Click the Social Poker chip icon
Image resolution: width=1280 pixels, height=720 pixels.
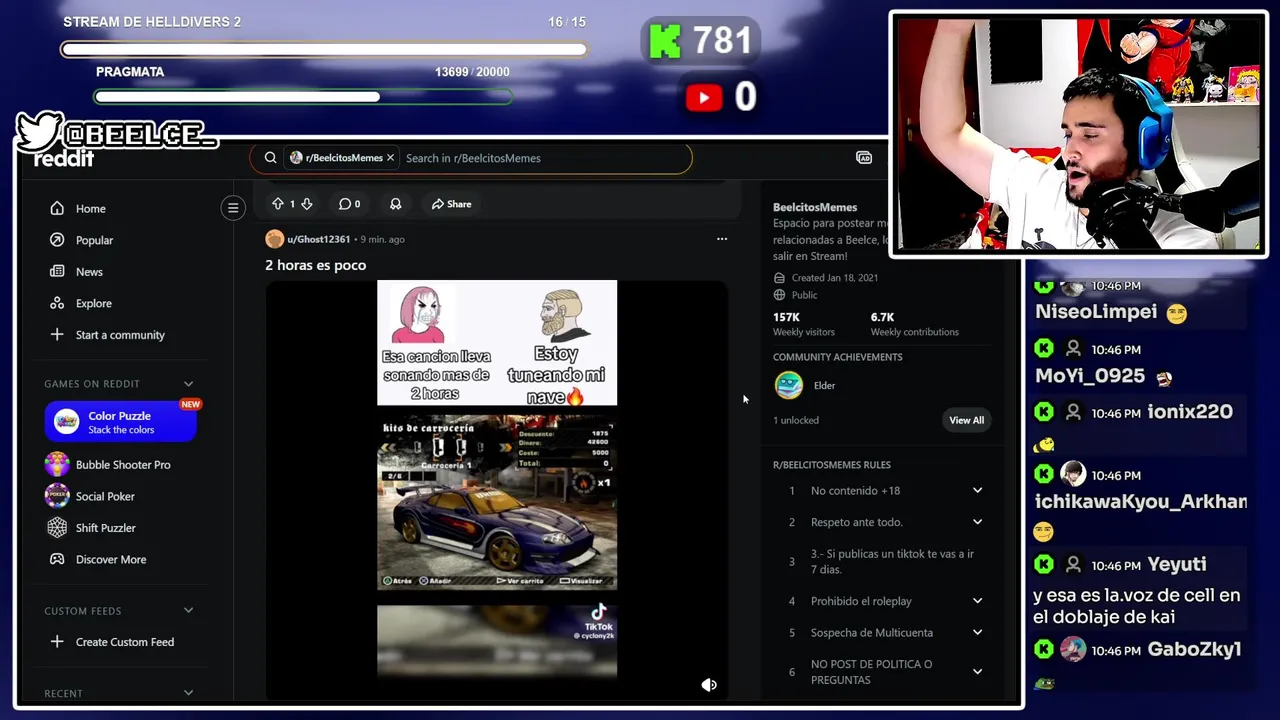[x=57, y=496]
